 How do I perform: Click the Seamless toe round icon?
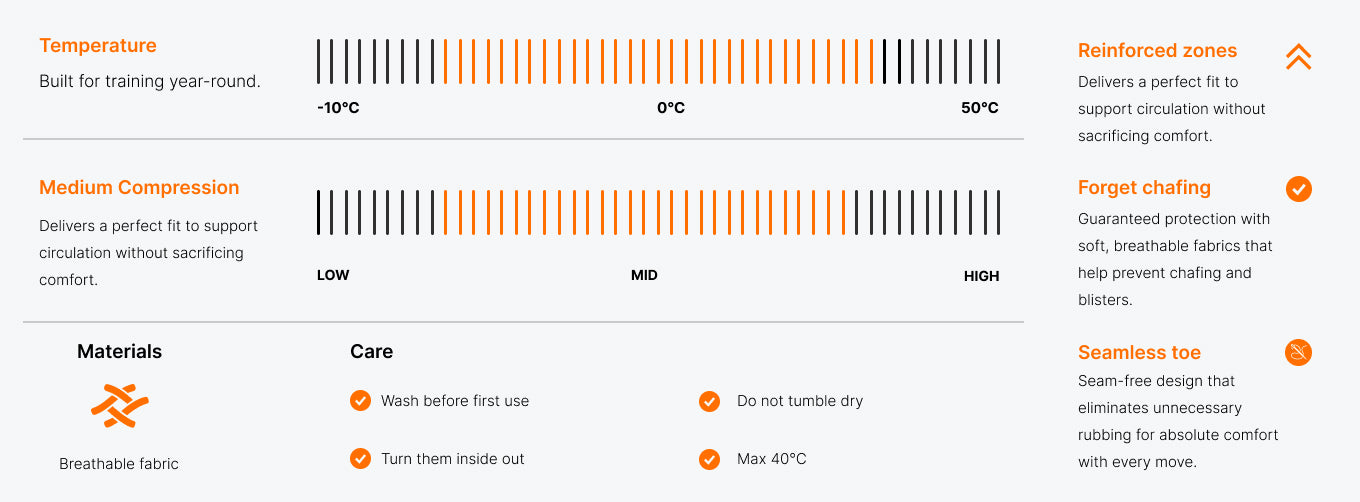pos(1298,353)
